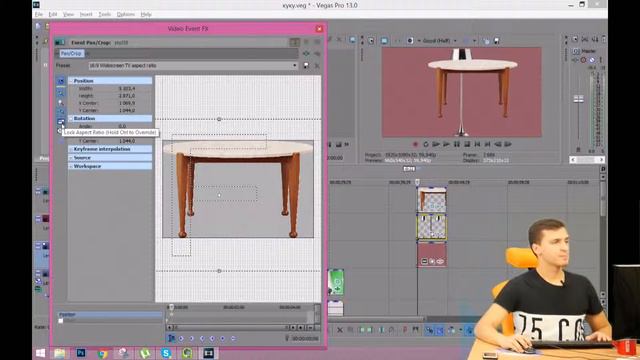Click the Save Preset icon
The width and height of the screenshot is (640, 360).
(x=306, y=65)
